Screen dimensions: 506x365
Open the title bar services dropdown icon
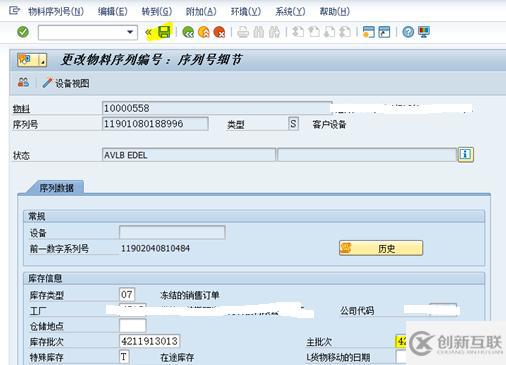tap(32, 60)
